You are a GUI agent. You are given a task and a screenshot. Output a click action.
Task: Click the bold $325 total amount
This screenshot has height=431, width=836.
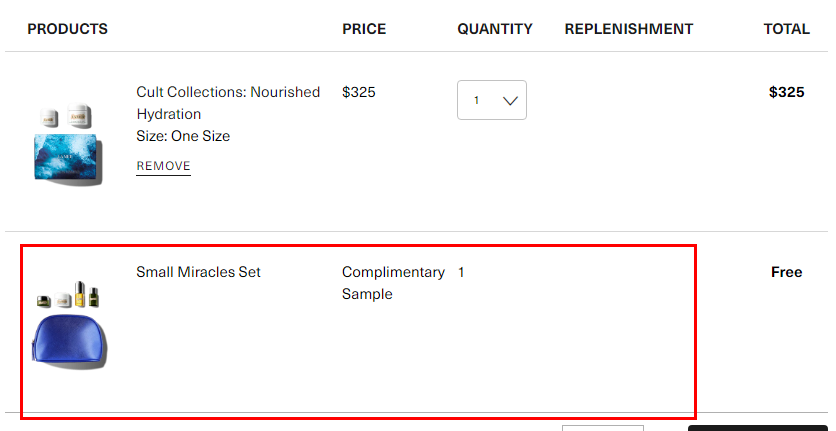pyautogui.click(x=786, y=92)
